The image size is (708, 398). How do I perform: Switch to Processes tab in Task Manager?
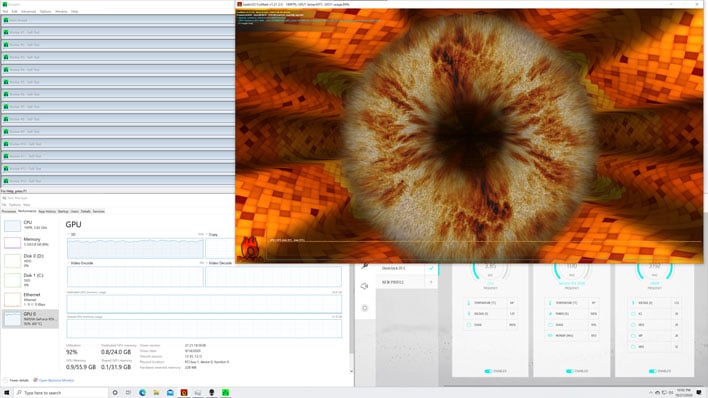click(x=9, y=211)
